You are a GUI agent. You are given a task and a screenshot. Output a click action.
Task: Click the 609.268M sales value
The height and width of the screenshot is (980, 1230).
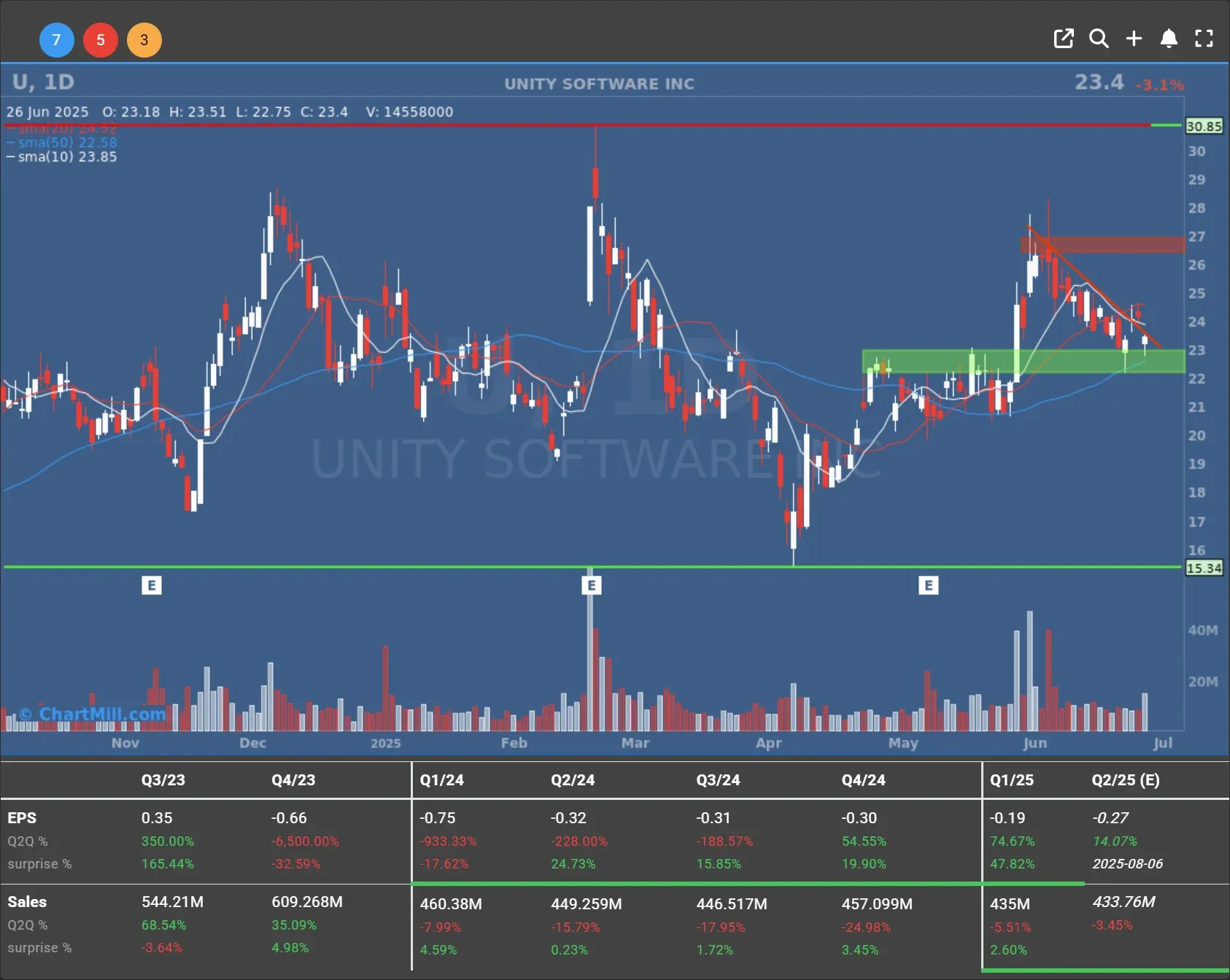[x=307, y=901]
